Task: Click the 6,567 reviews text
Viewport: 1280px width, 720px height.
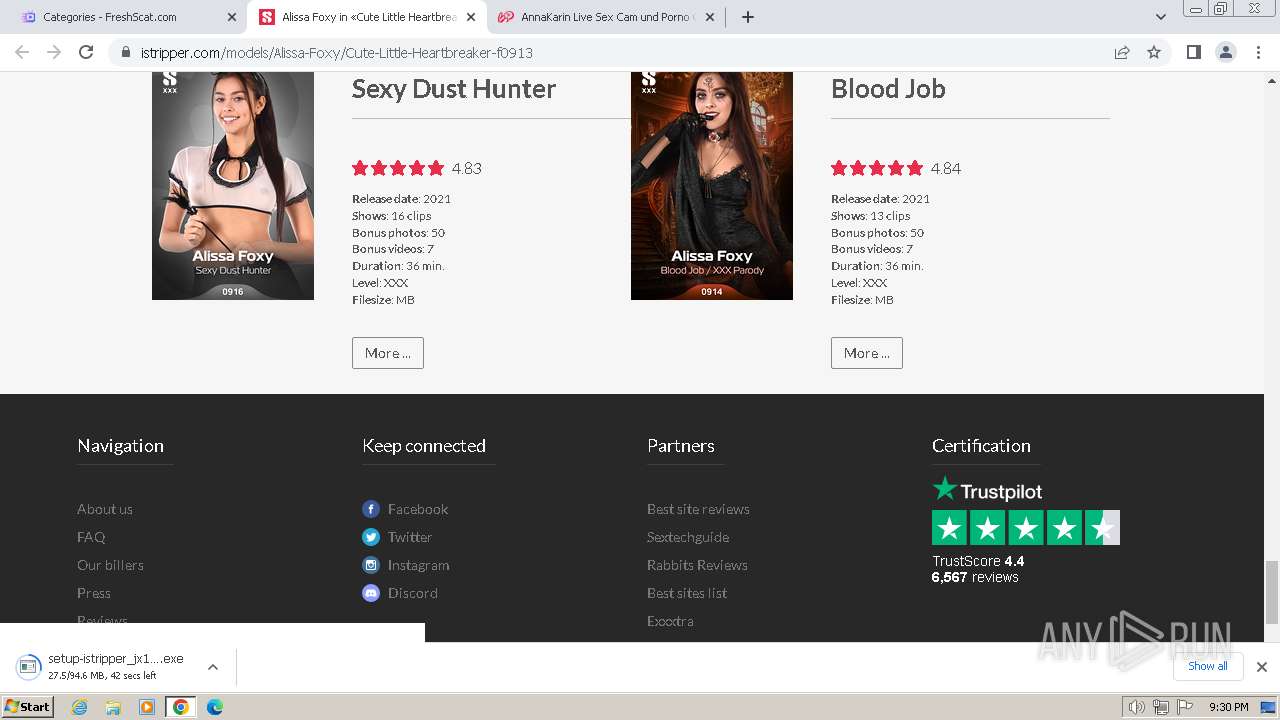Action: [x=975, y=577]
